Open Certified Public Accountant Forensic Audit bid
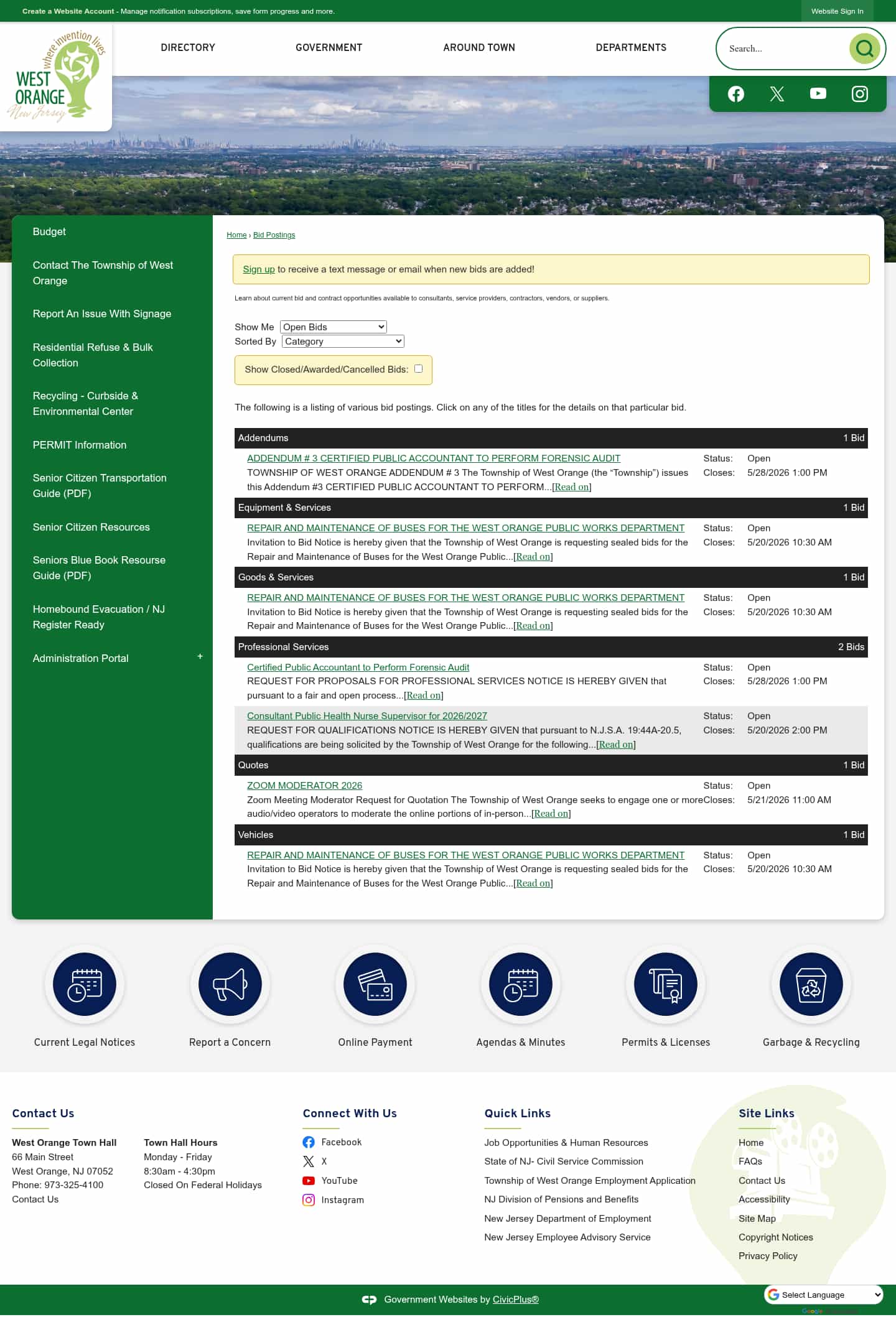This screenshot has width=896, height=1317. [x=358, y=668]
